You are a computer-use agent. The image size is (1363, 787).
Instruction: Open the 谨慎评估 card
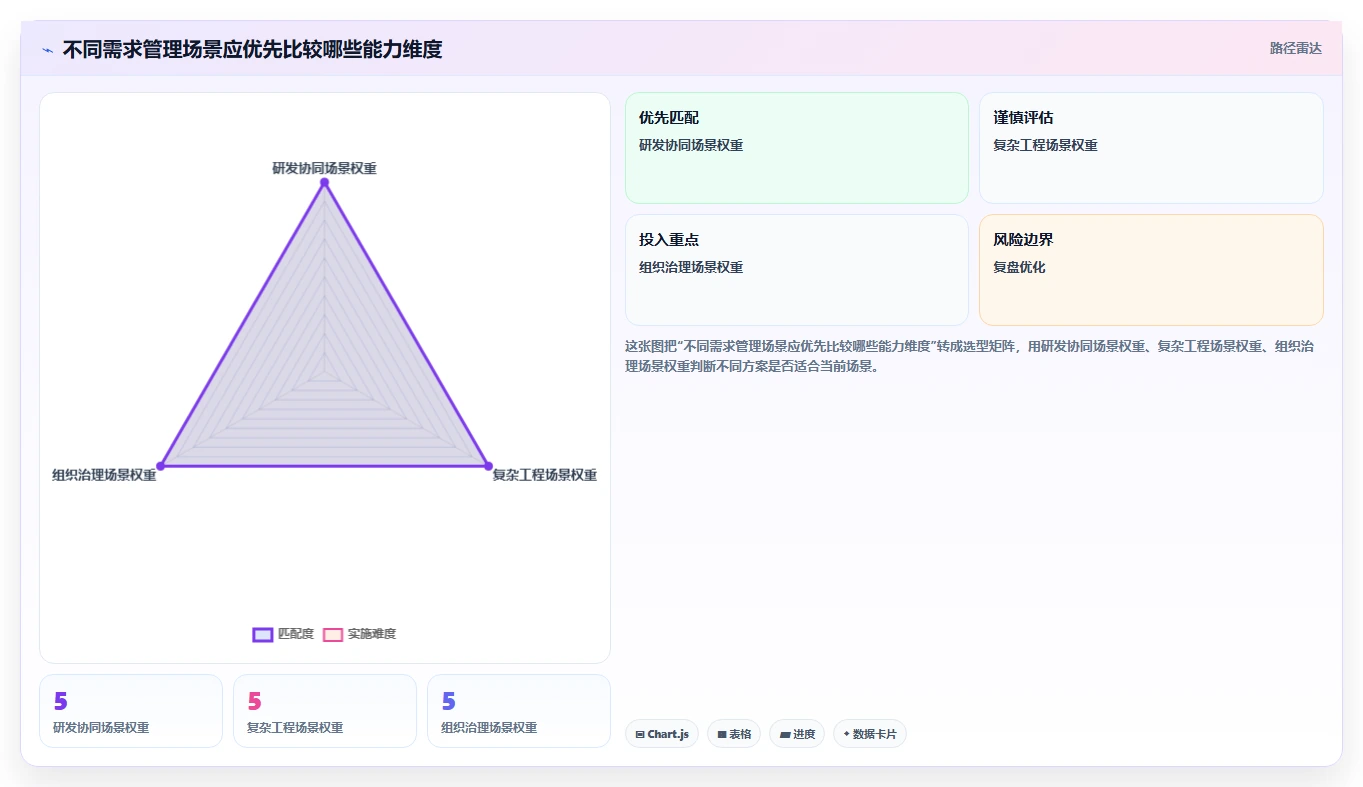(1151, 148)
